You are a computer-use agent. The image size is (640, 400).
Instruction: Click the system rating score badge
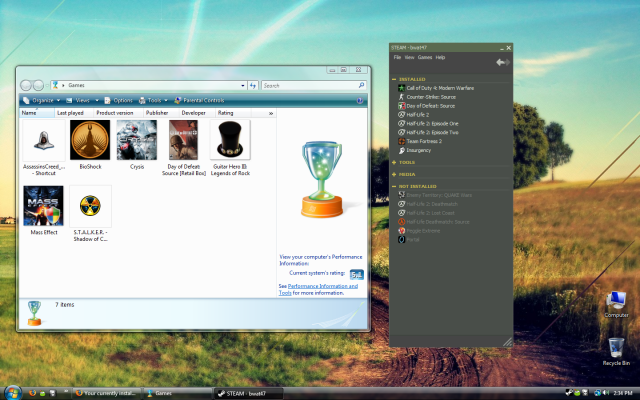(x=357, y=274)
